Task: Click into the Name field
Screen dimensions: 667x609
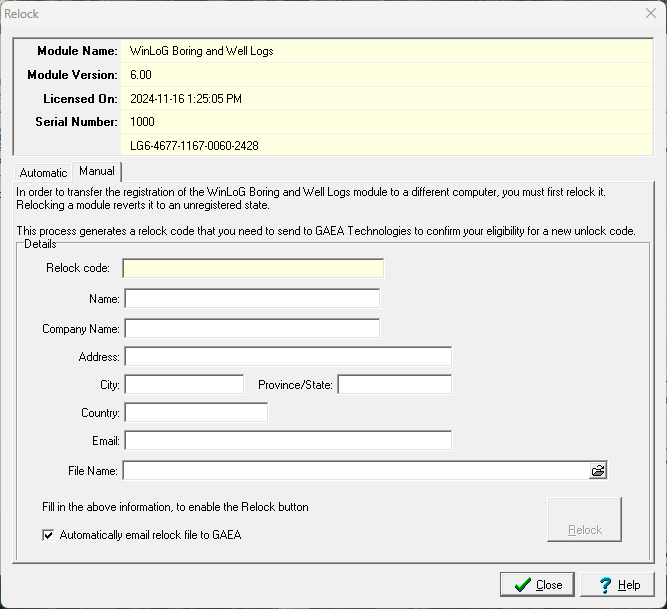Action: [252, 299]
